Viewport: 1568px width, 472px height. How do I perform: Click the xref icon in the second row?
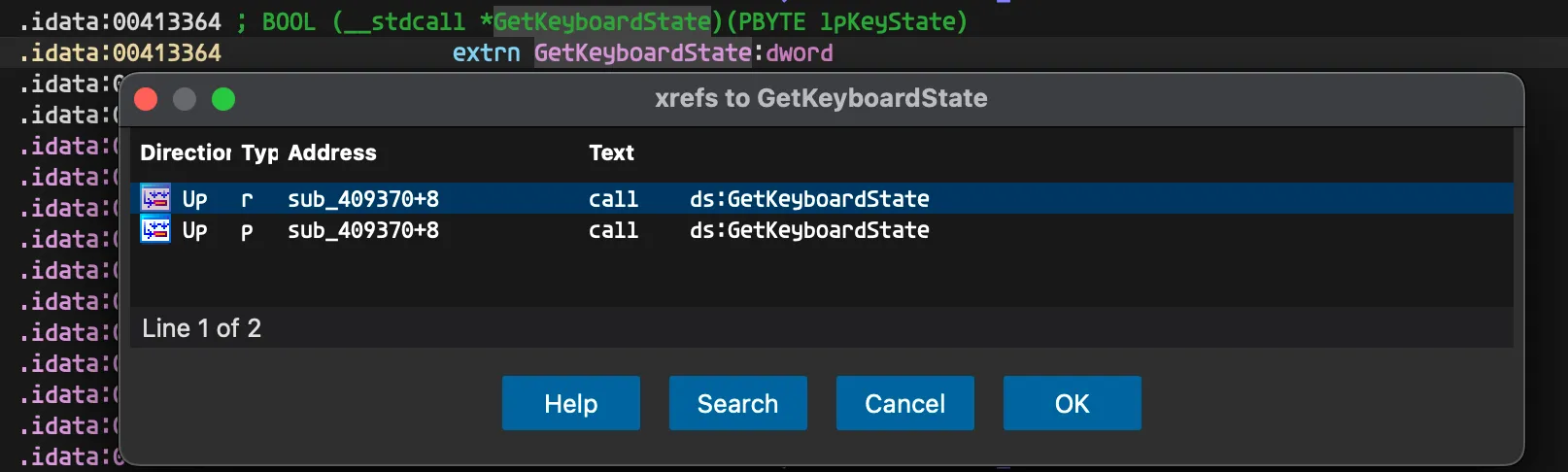155,229
